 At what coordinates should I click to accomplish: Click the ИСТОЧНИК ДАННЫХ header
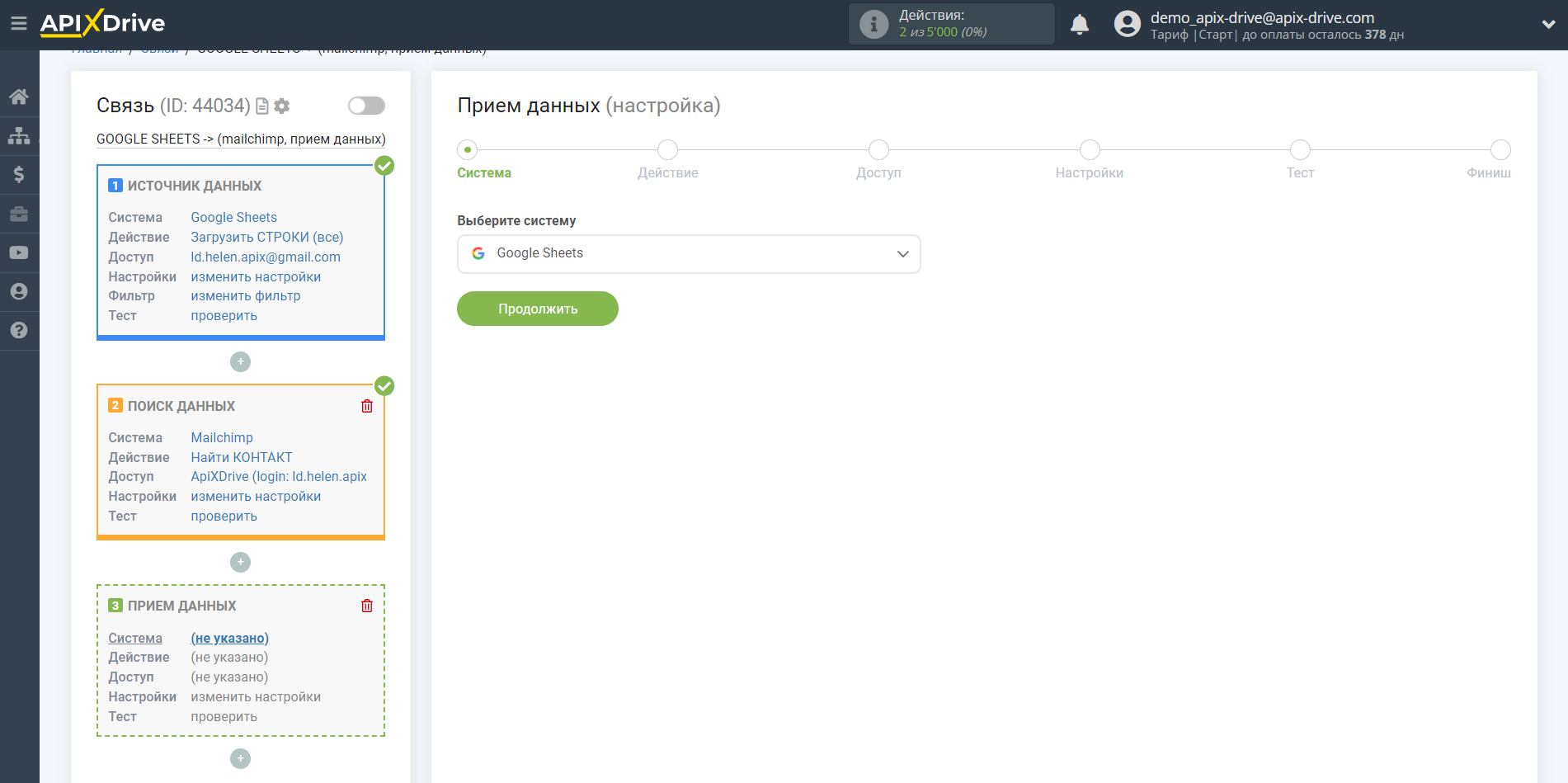point(195,186)
